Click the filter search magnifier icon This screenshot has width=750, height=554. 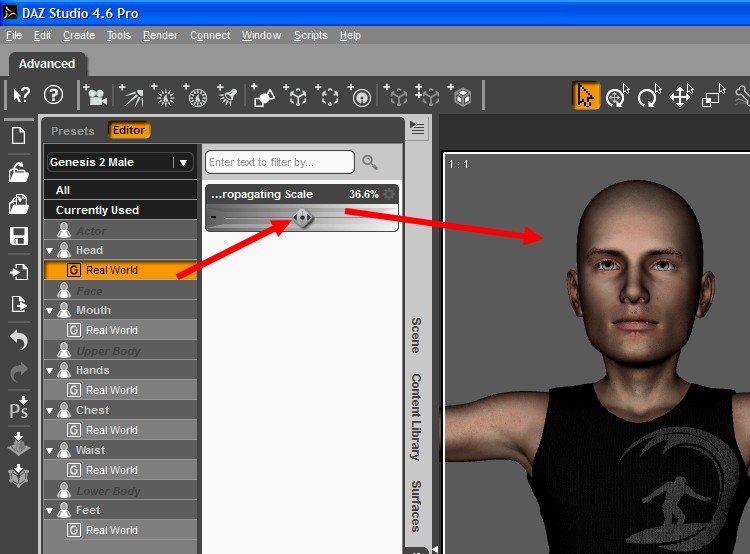click(369, 162)
